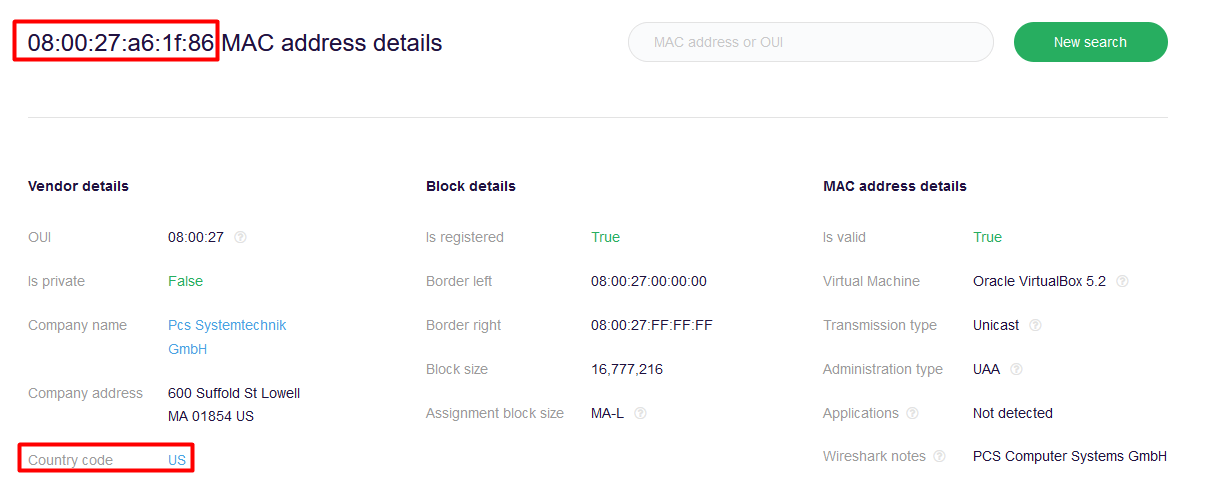Image resolution: width=1218 pixels, height=496 pixels.
Task: Follow the US country code link
Action: coord(177,460)
